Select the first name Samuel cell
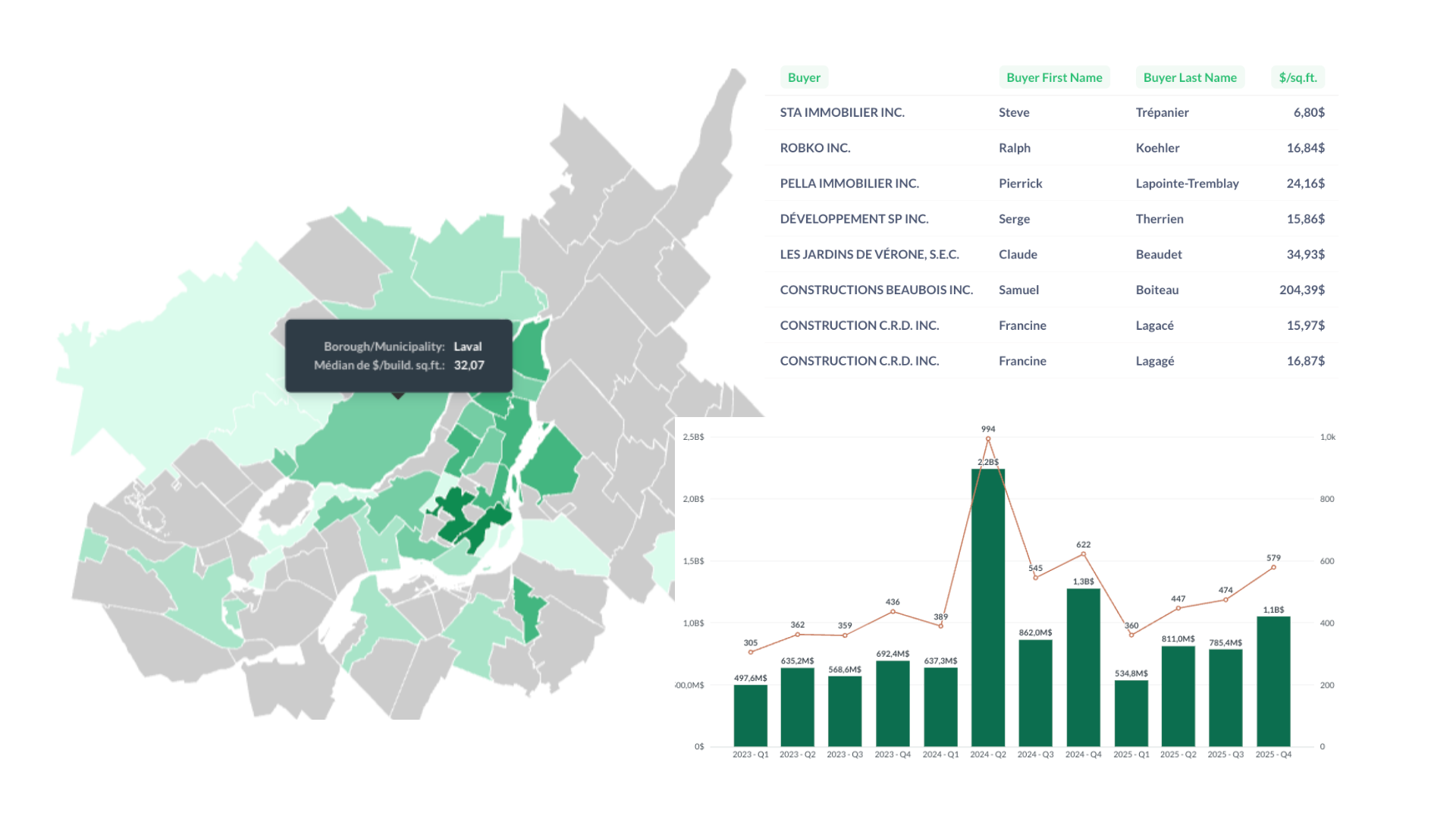 pyautogui.click(x=1018, y=290)
